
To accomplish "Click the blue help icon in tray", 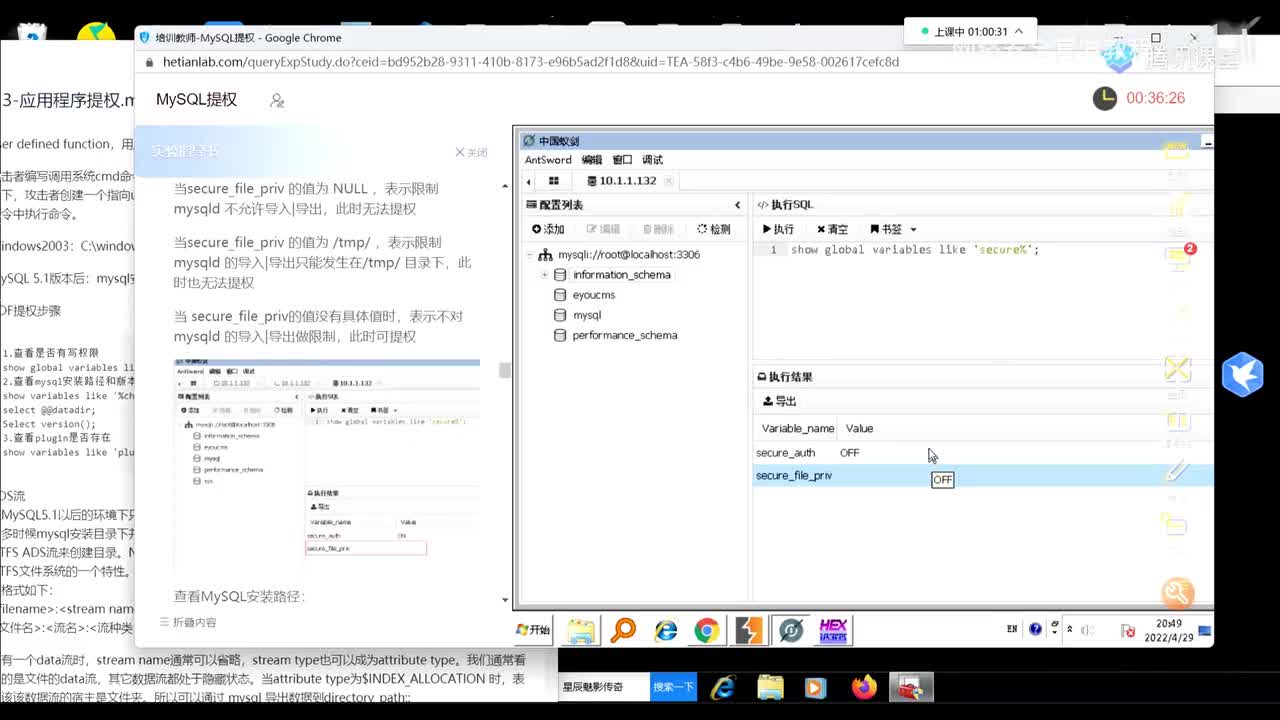I will pos(1035,630).
